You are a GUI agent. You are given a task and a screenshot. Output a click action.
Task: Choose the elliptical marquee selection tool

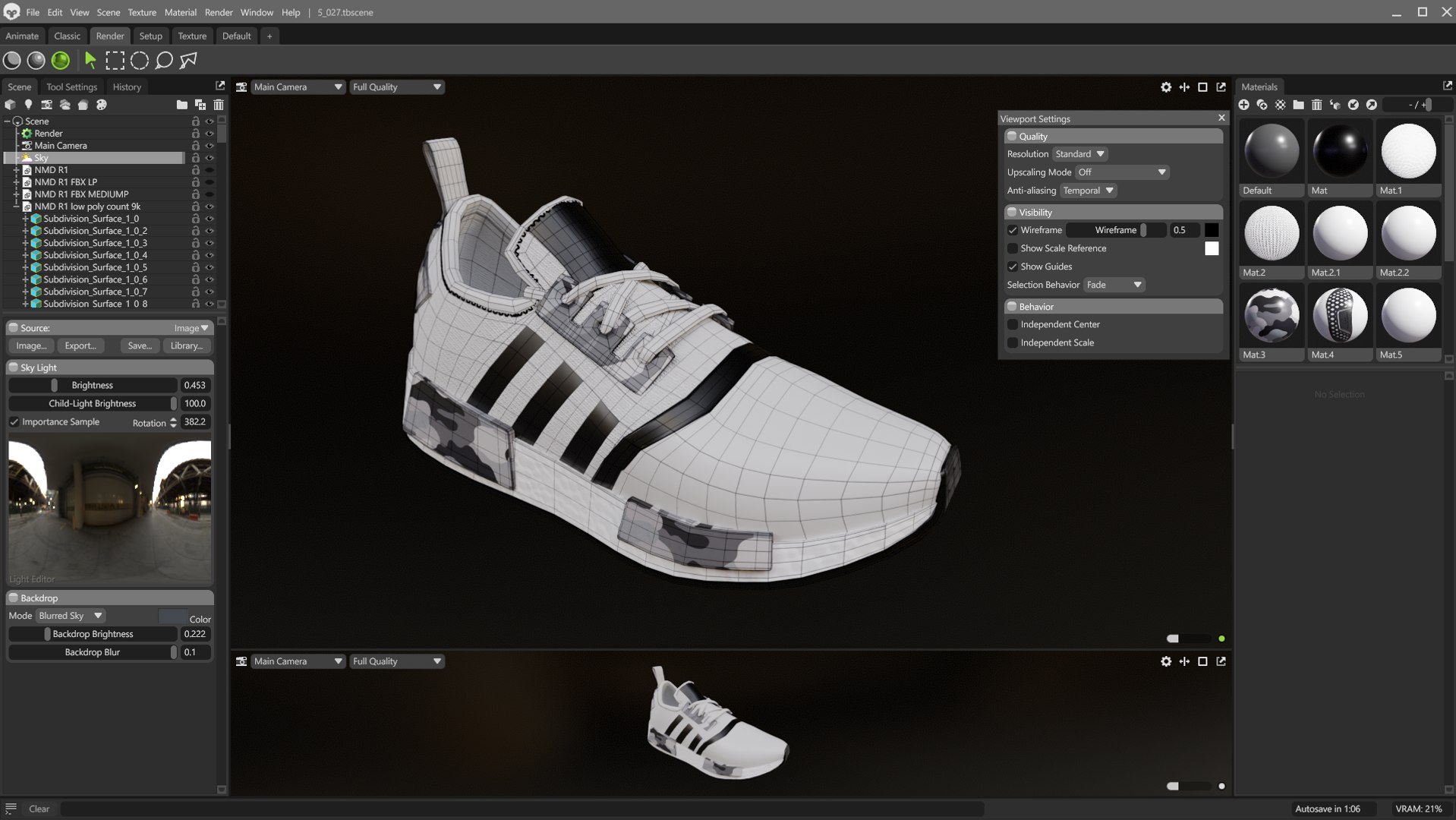tap(139, 60)
